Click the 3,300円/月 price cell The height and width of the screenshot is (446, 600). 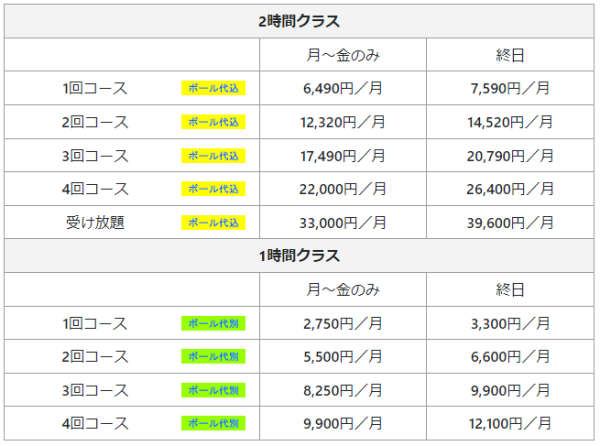click(510, 323)
